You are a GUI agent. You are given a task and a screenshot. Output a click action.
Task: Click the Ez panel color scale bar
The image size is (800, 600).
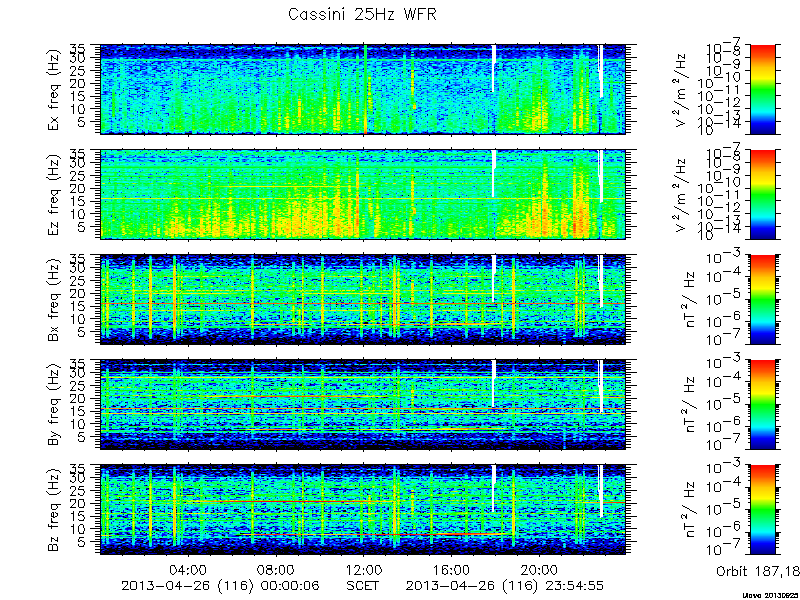coord(762,194)
